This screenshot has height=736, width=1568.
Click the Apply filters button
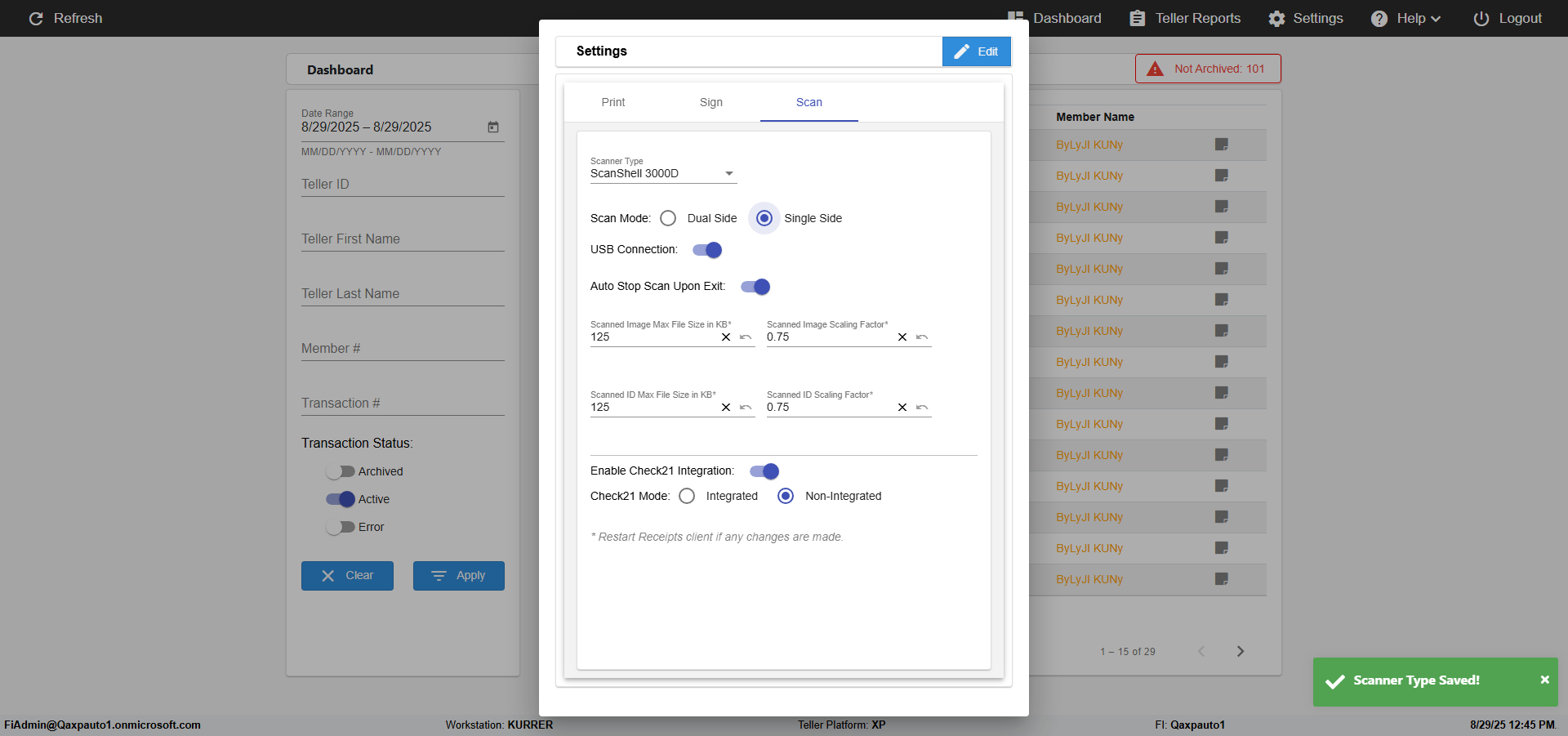(x=459, y=576)
